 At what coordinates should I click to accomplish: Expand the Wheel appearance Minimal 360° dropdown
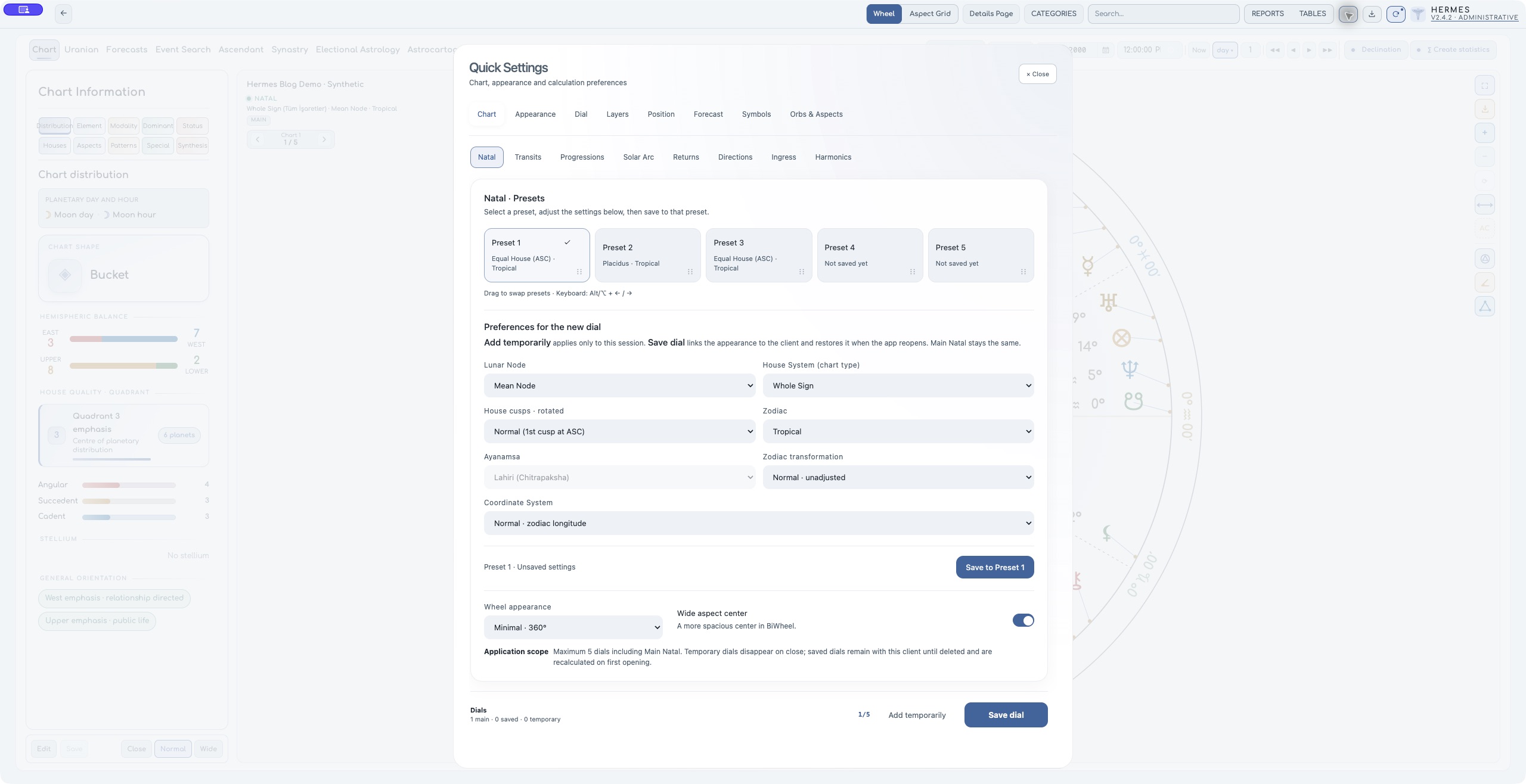point(573,627)
